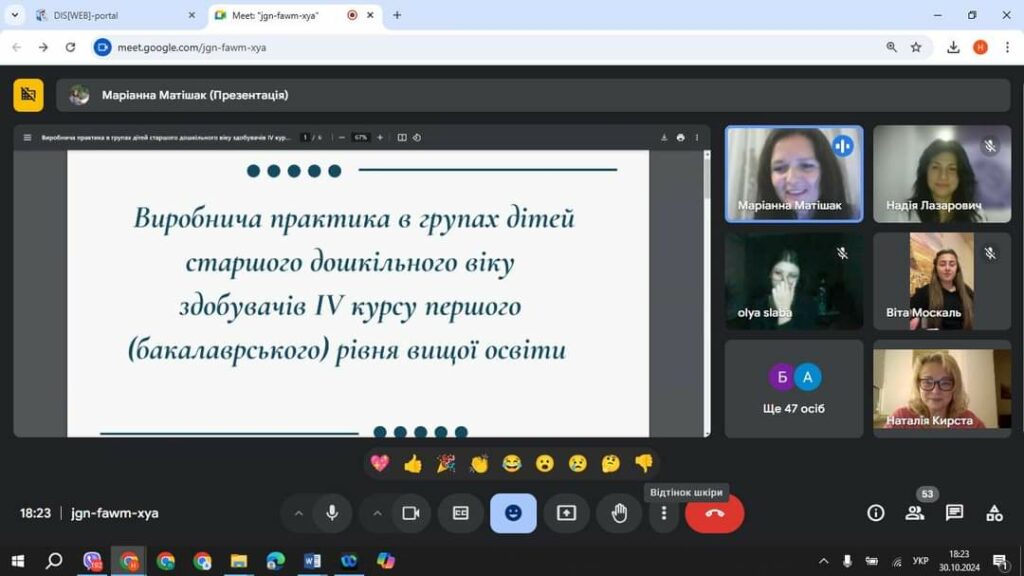The height and width of the screenshot is (576, 1024).
Task: Open the Activities panel icon
Action: (x=994, y=513)
